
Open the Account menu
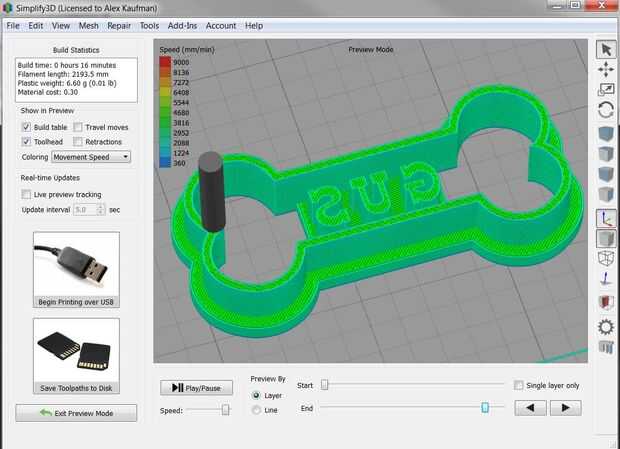tap(221, 26)
